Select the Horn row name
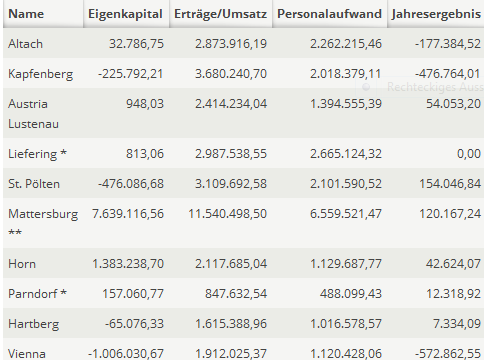This screenshot has height=360, width=484. pos(22,264)
